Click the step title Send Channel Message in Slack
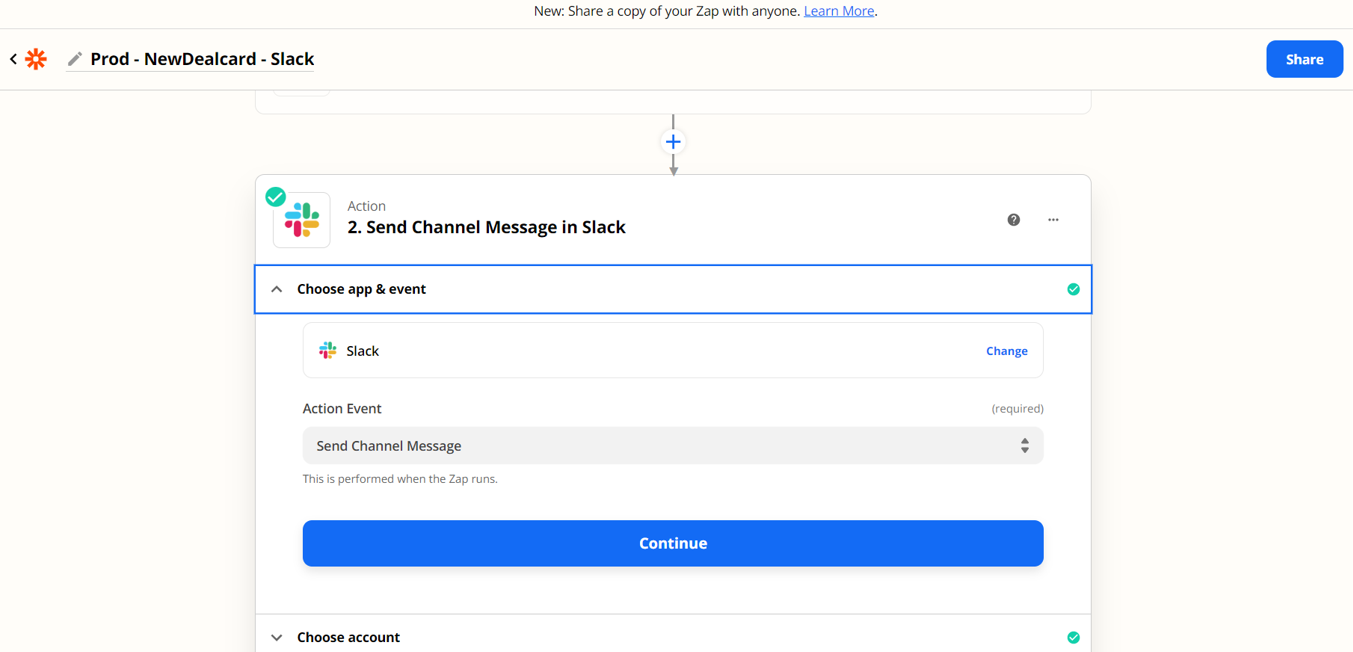 coord(486,227)
